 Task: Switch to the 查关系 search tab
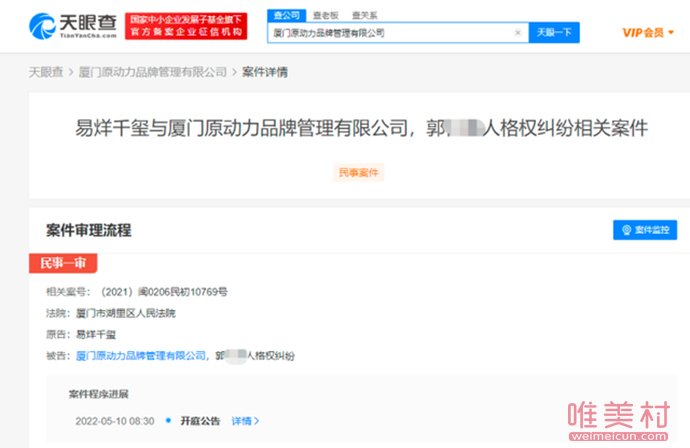(x=364, y=15)
